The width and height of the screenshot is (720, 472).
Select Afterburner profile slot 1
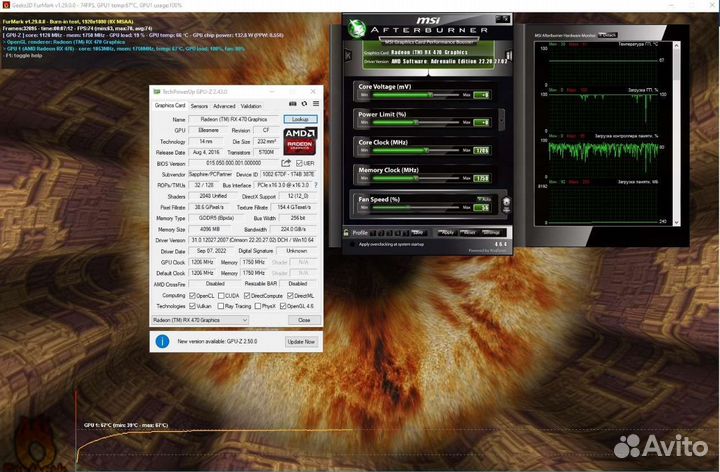(373, 233)
